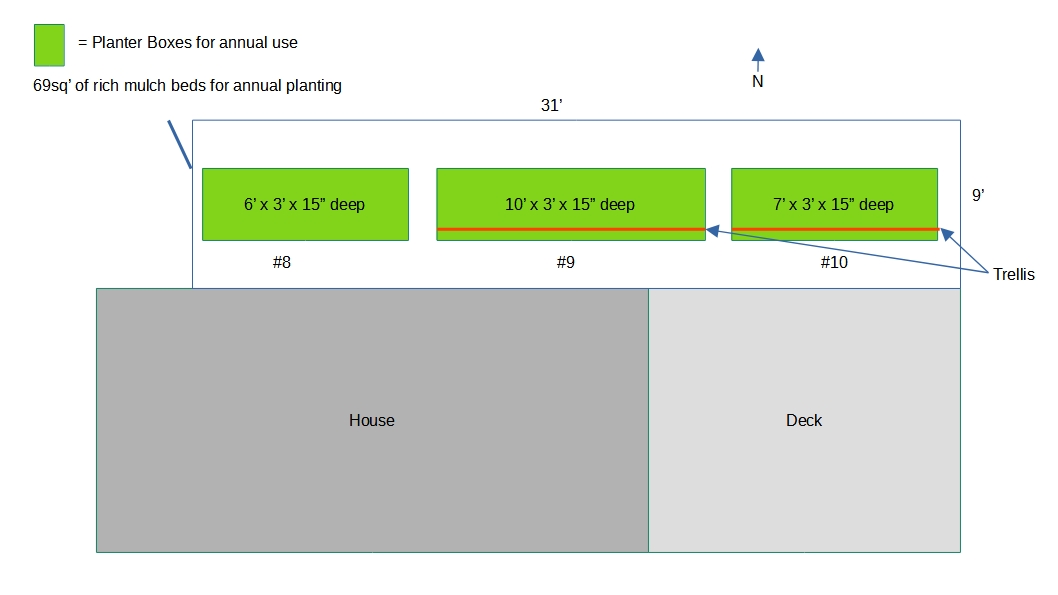Select the 6' x 3' planter box
The width and height of the screenshot is (1058, 595).
[x=305, y=203]
